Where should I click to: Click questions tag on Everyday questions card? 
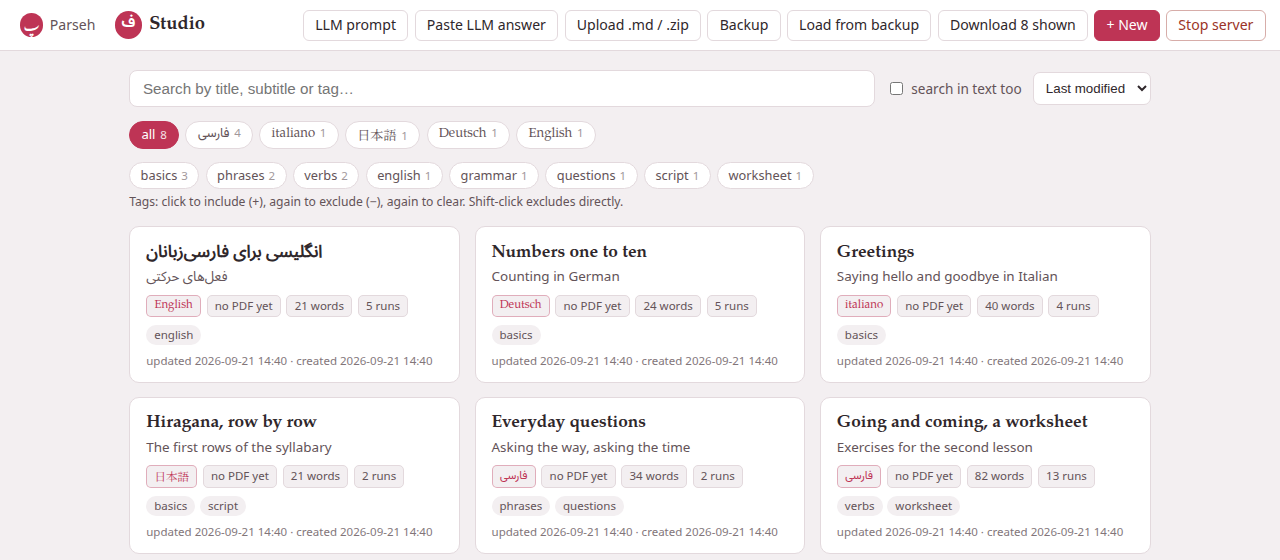(589, 506)
